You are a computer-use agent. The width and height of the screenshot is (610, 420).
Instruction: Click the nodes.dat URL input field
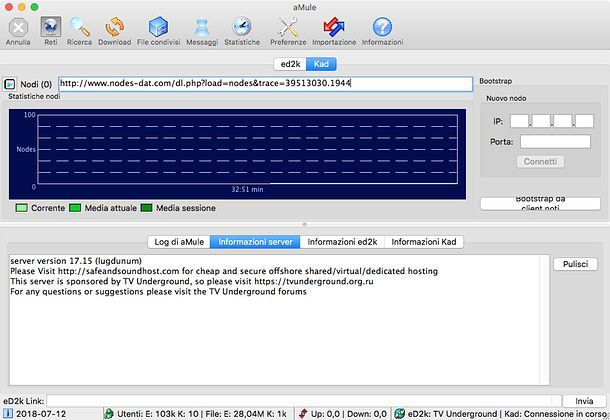tap(266, 84)
